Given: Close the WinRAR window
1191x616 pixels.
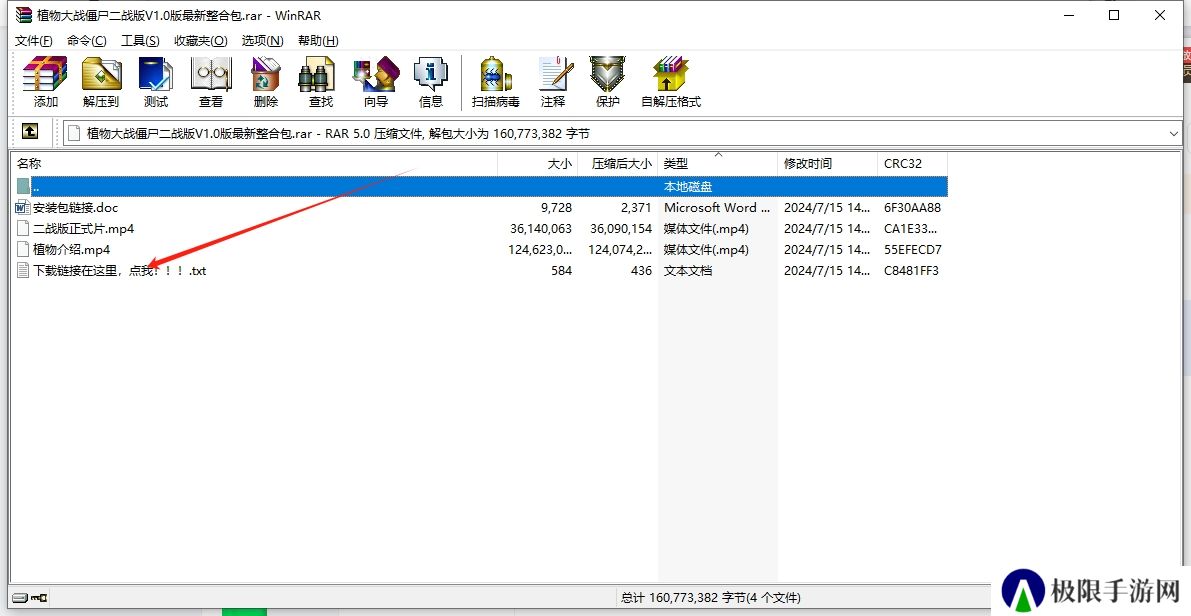Looking at the screenshot, I should pyautogui.click(x=1160, y=15).
